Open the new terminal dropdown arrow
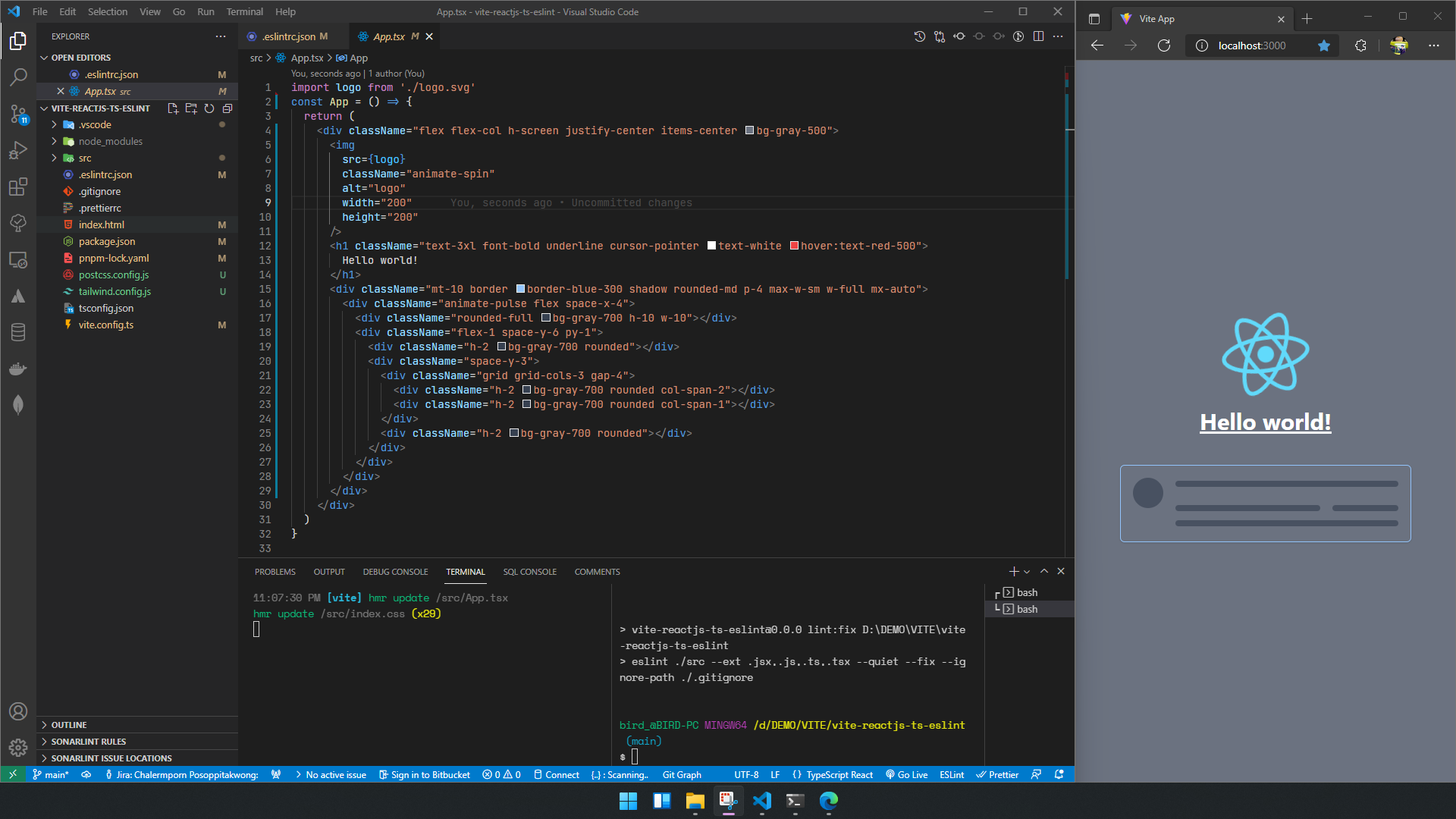Screen dimensions: 1456x819 1027,572
